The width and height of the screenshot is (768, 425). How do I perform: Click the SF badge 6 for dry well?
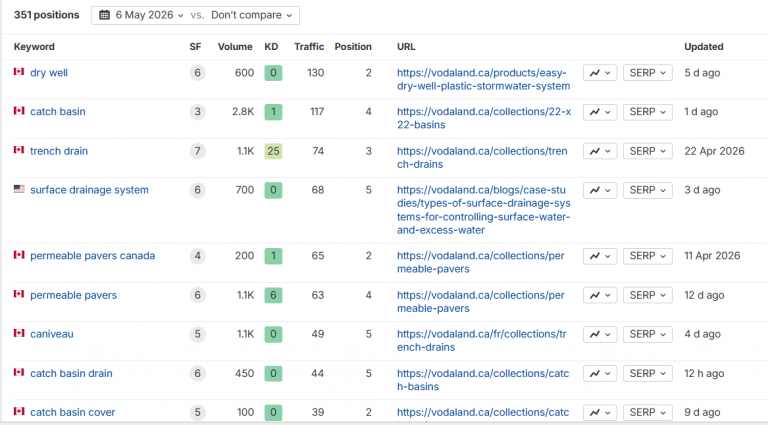pos(197,73)
